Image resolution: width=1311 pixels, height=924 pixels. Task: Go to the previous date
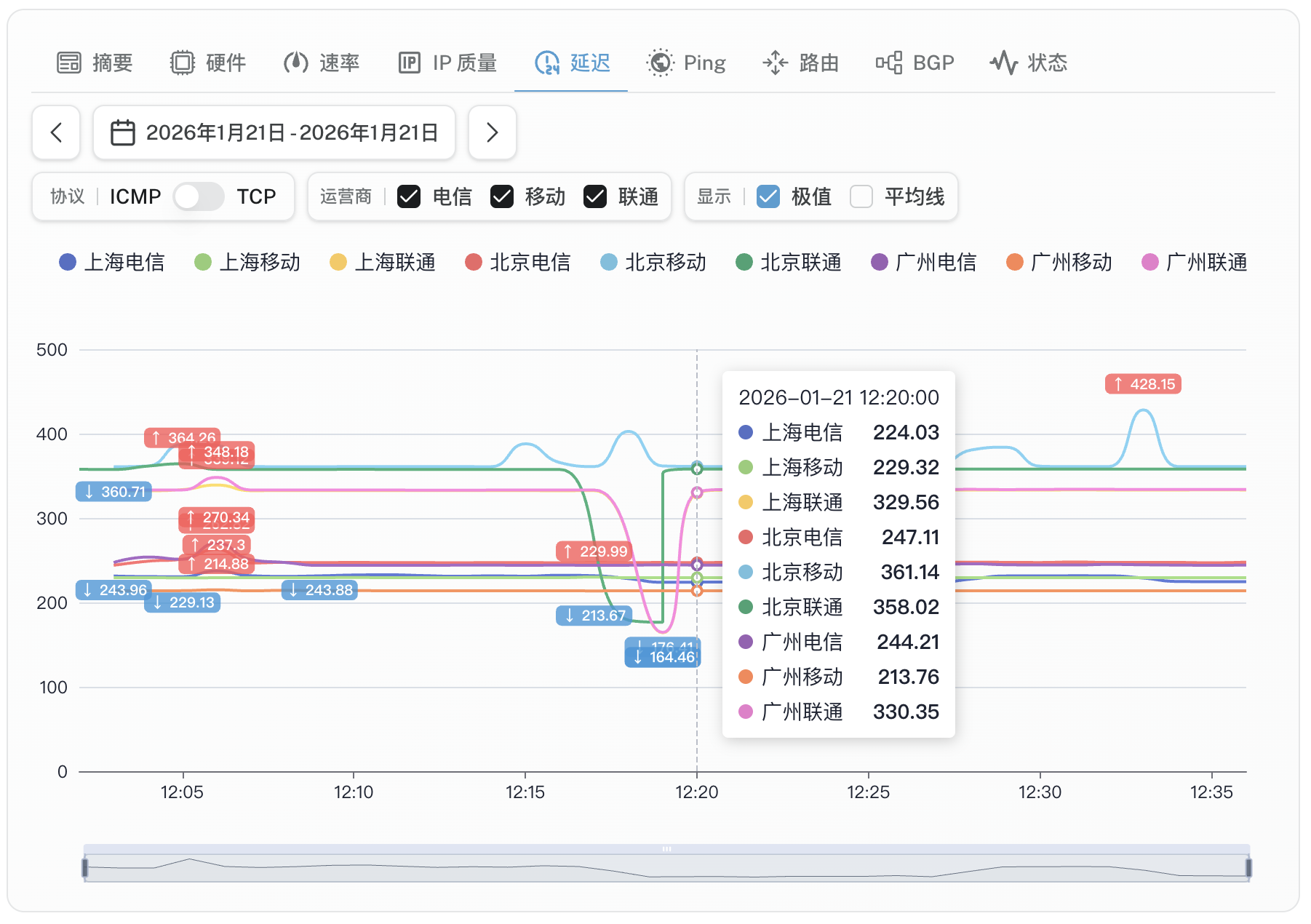point(56,132)
